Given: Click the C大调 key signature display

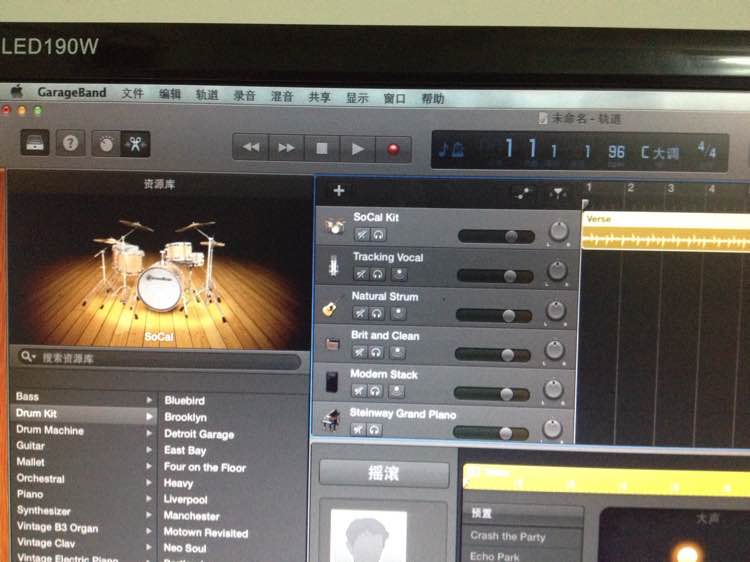Looking at the screenshot, I should pos(660,153).
